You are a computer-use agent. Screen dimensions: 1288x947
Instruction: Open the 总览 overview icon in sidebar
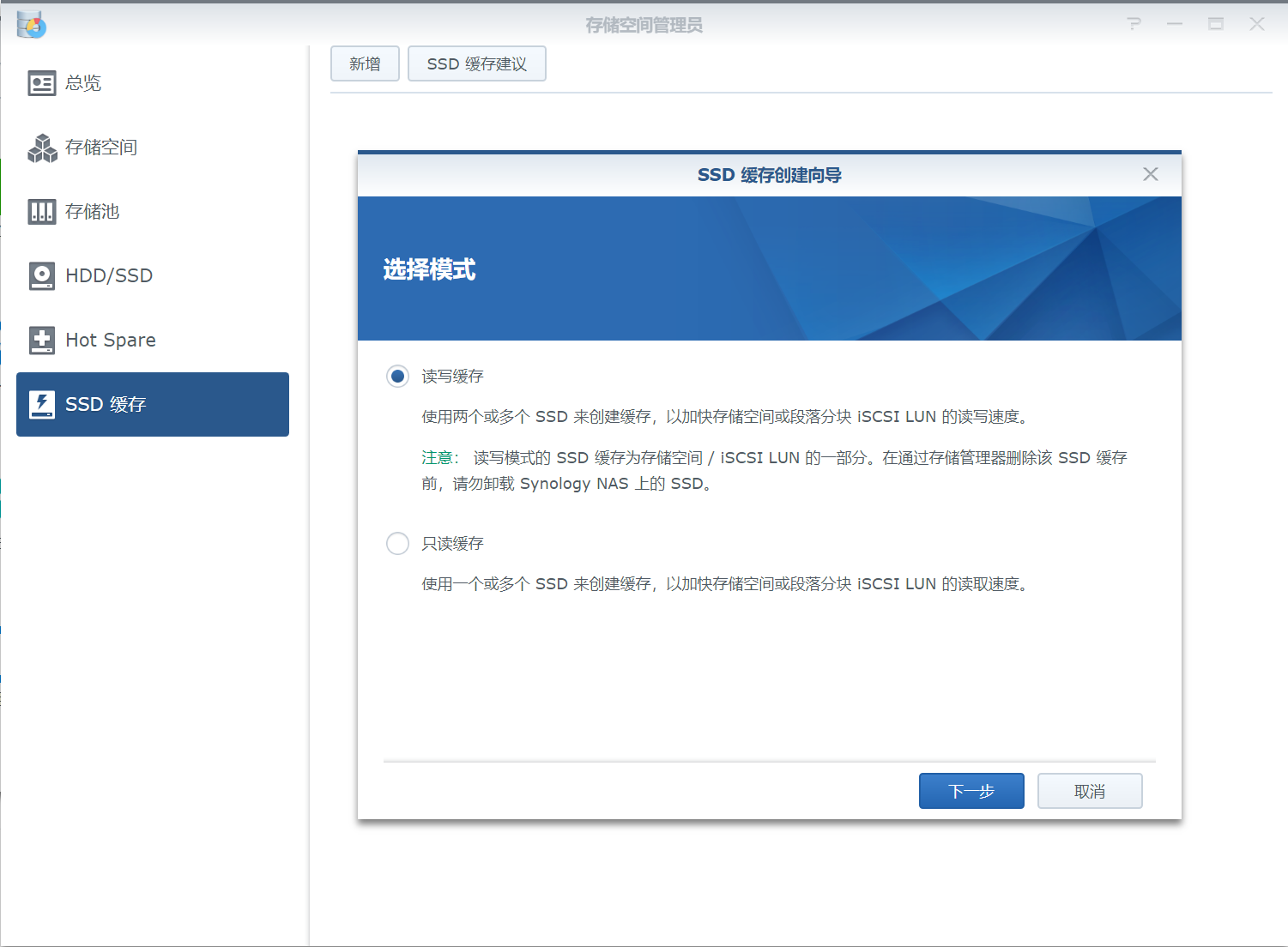click(42, 83)
